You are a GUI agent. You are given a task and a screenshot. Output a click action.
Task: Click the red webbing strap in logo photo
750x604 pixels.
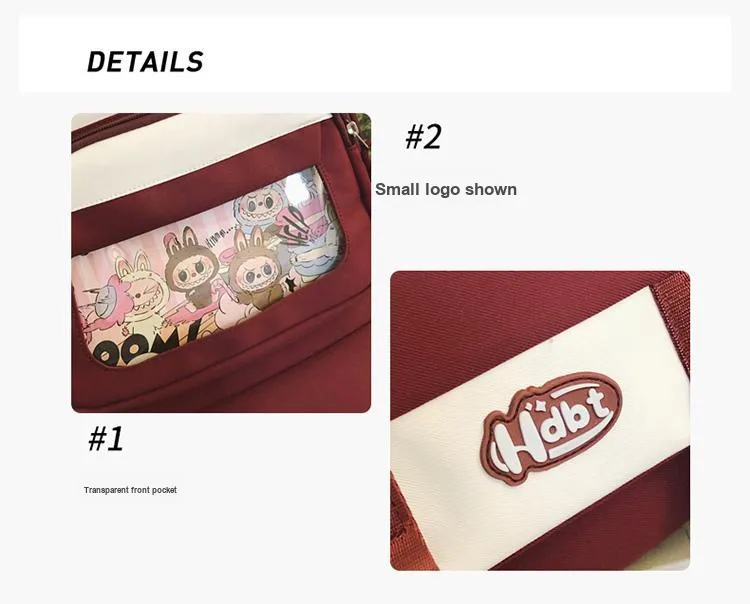pos(675,307)
